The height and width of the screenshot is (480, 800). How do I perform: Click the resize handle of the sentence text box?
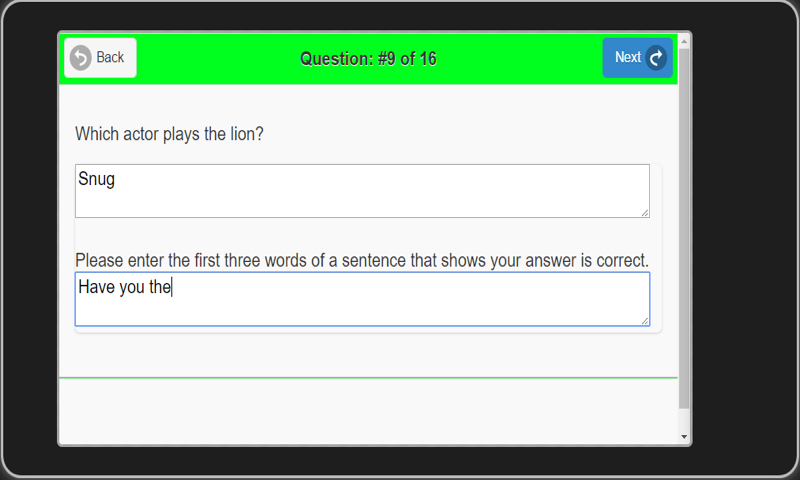point(645,321)
